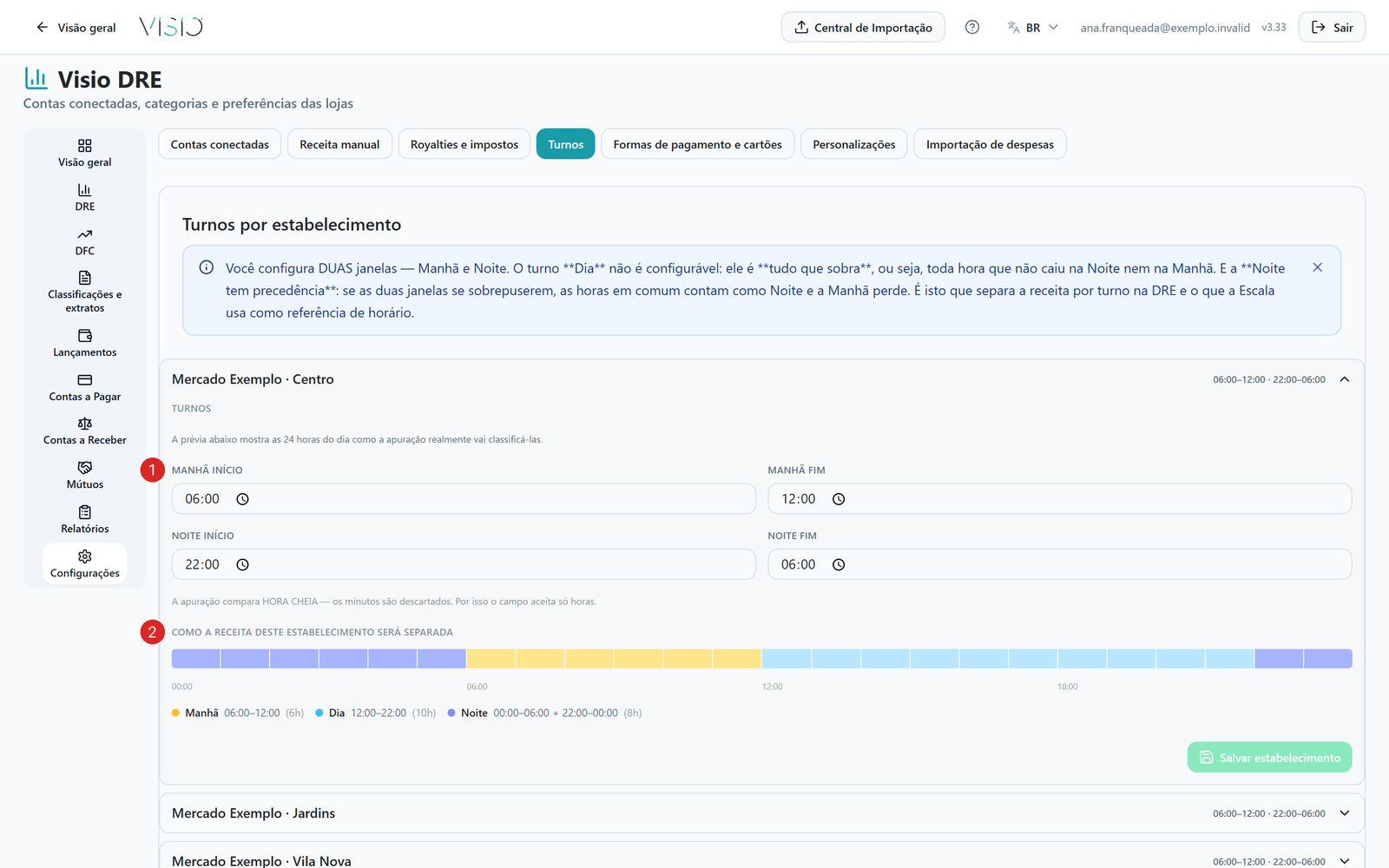Switch to Royalties e impostos tab
The image size is (1389, 868).
[x=464, y=144]
